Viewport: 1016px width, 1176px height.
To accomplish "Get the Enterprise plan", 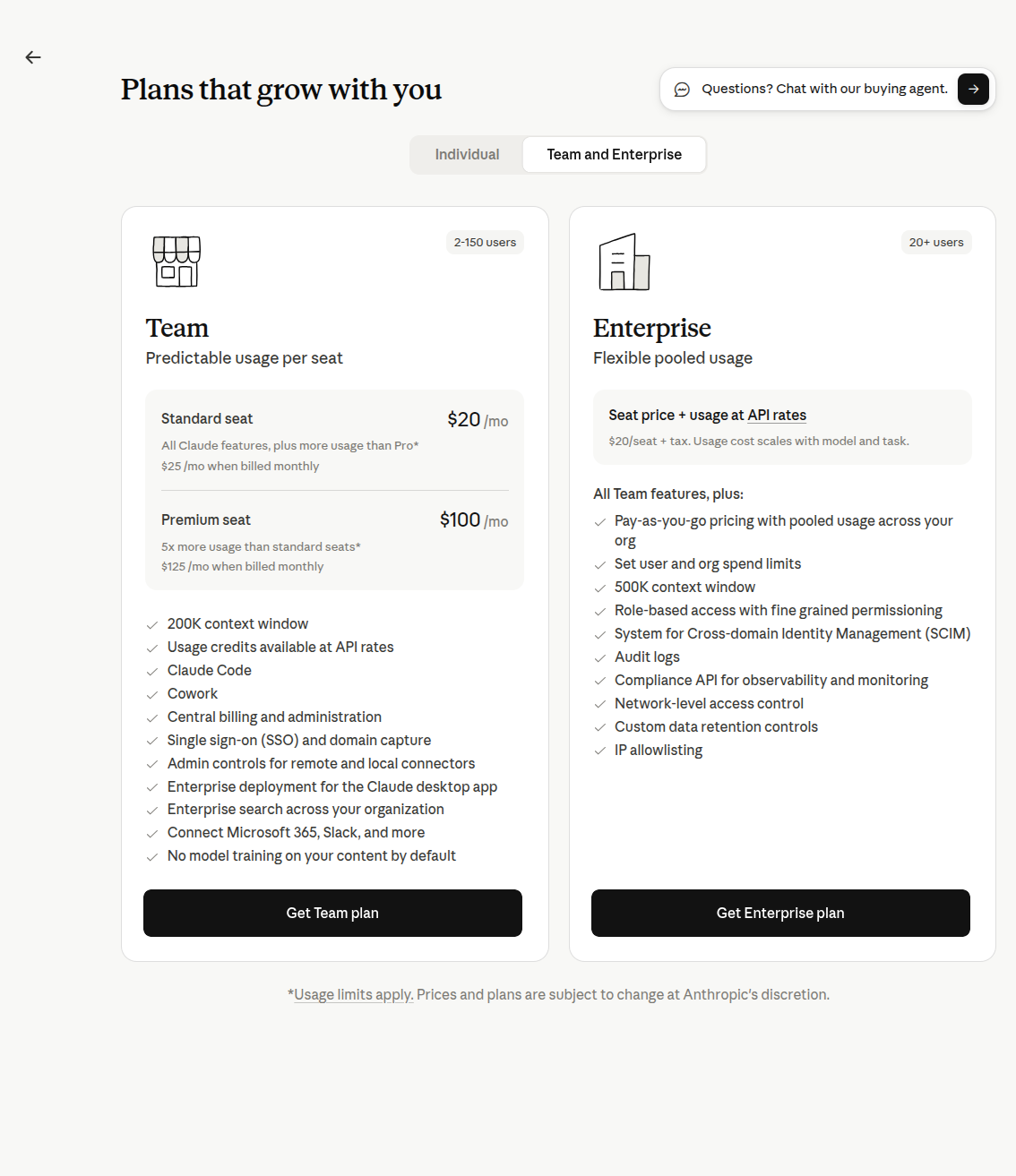I will 780,913.
